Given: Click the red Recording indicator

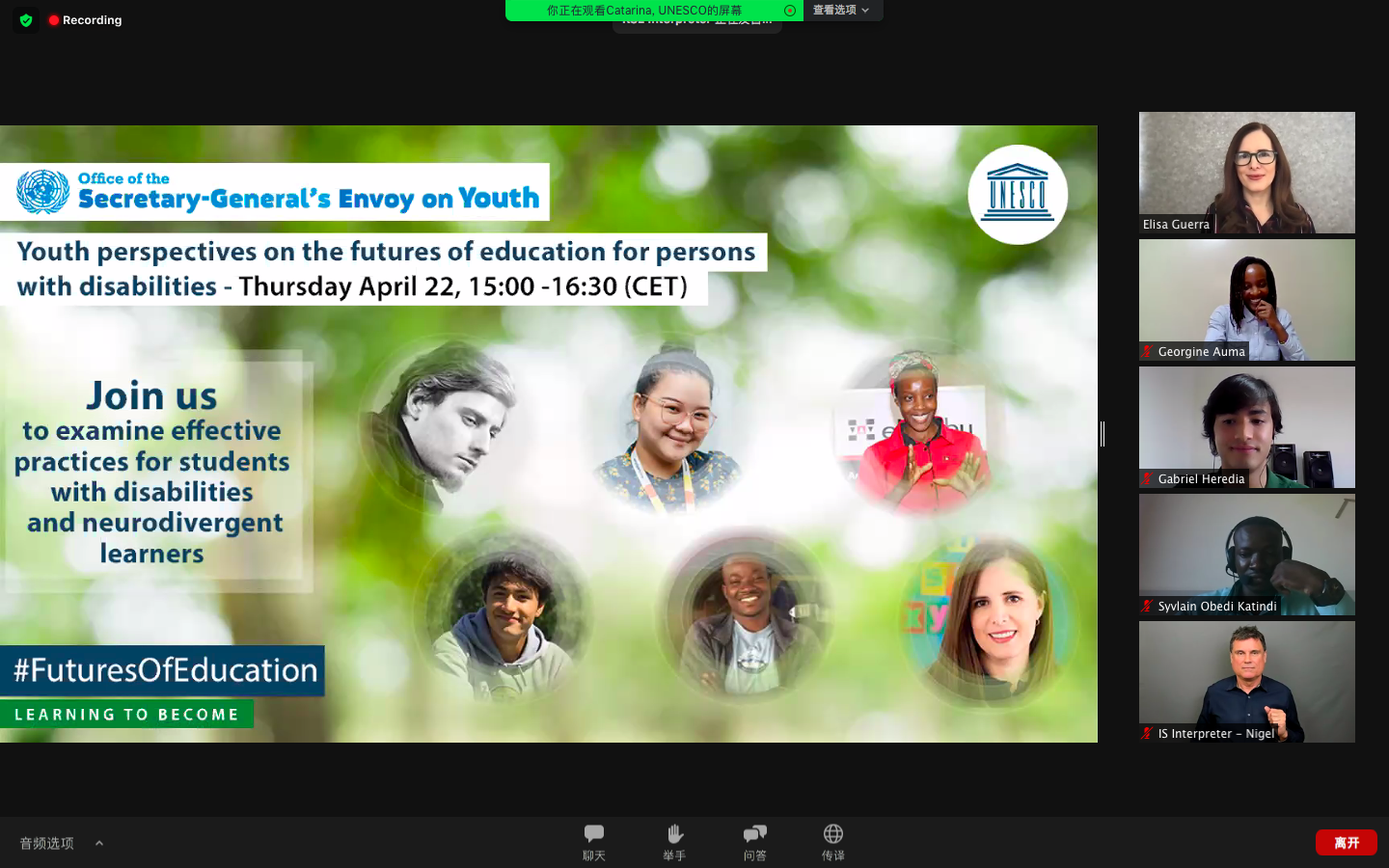Looking at the screenshot, I should pyautogui.click(x=85, y=19).
